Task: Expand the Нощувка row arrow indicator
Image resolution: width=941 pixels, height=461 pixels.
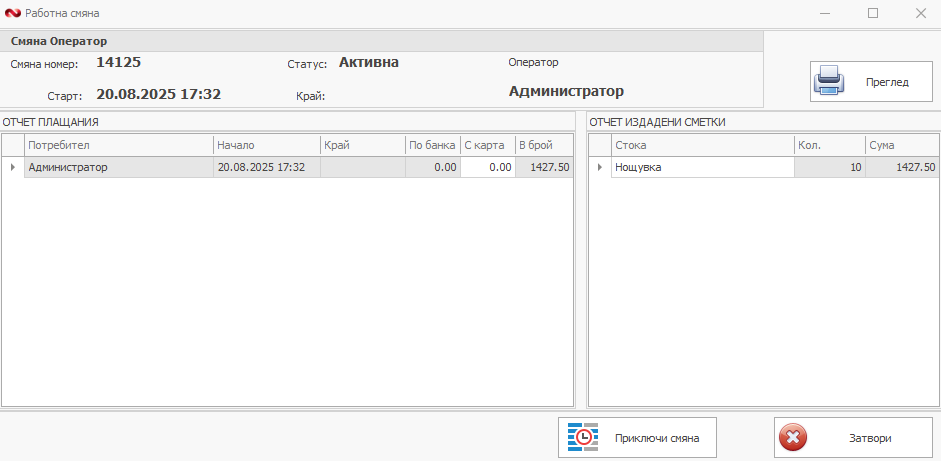Action: [599, 167]
